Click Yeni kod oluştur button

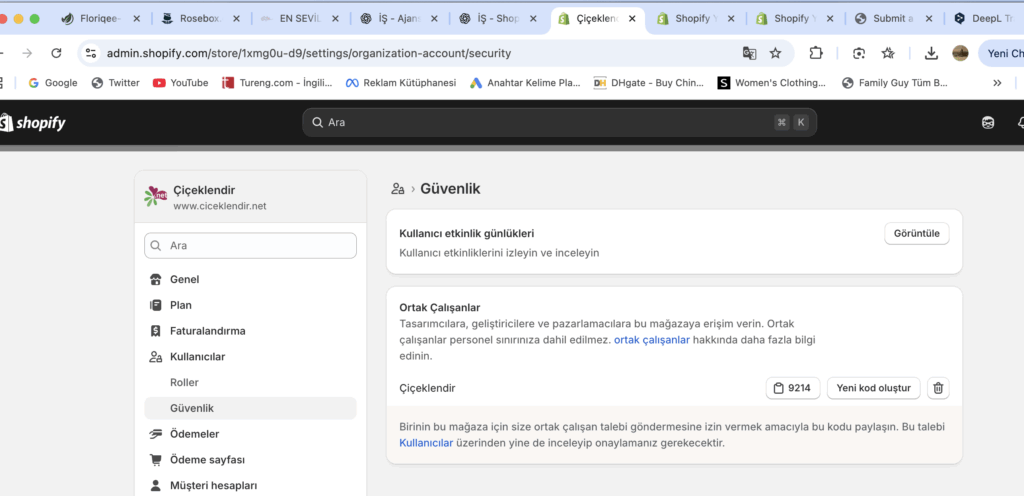[x=874, y=388]
